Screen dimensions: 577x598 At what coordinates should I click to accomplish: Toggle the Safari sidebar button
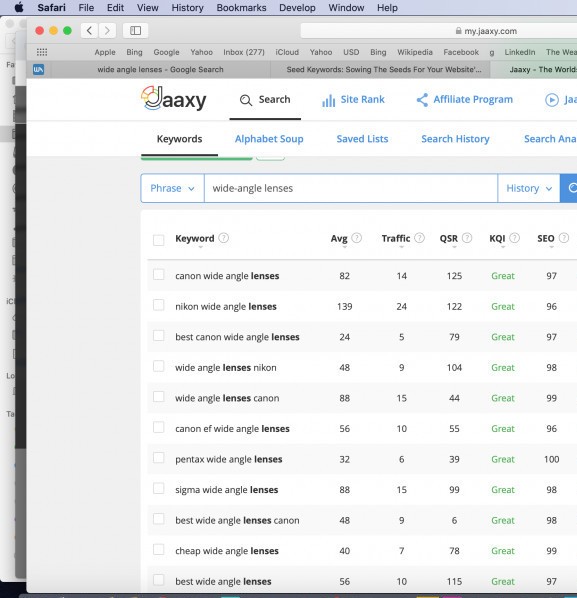[135, 31]
